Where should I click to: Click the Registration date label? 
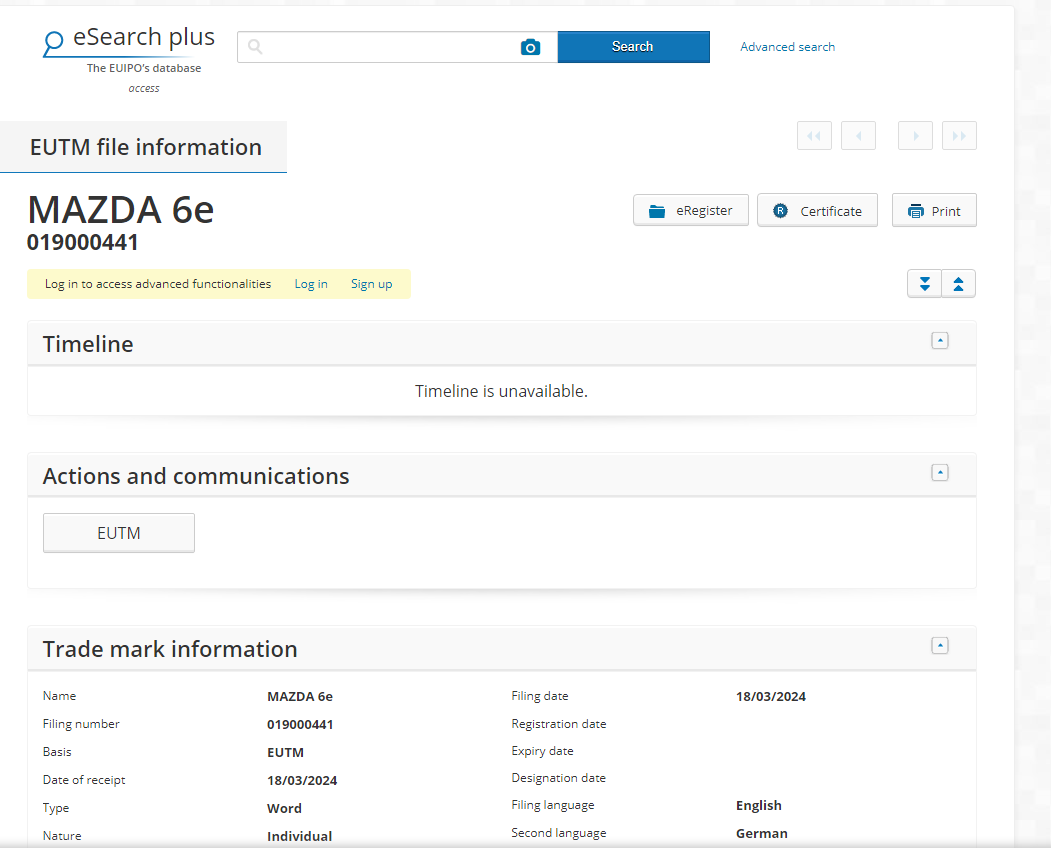[559, 724]
